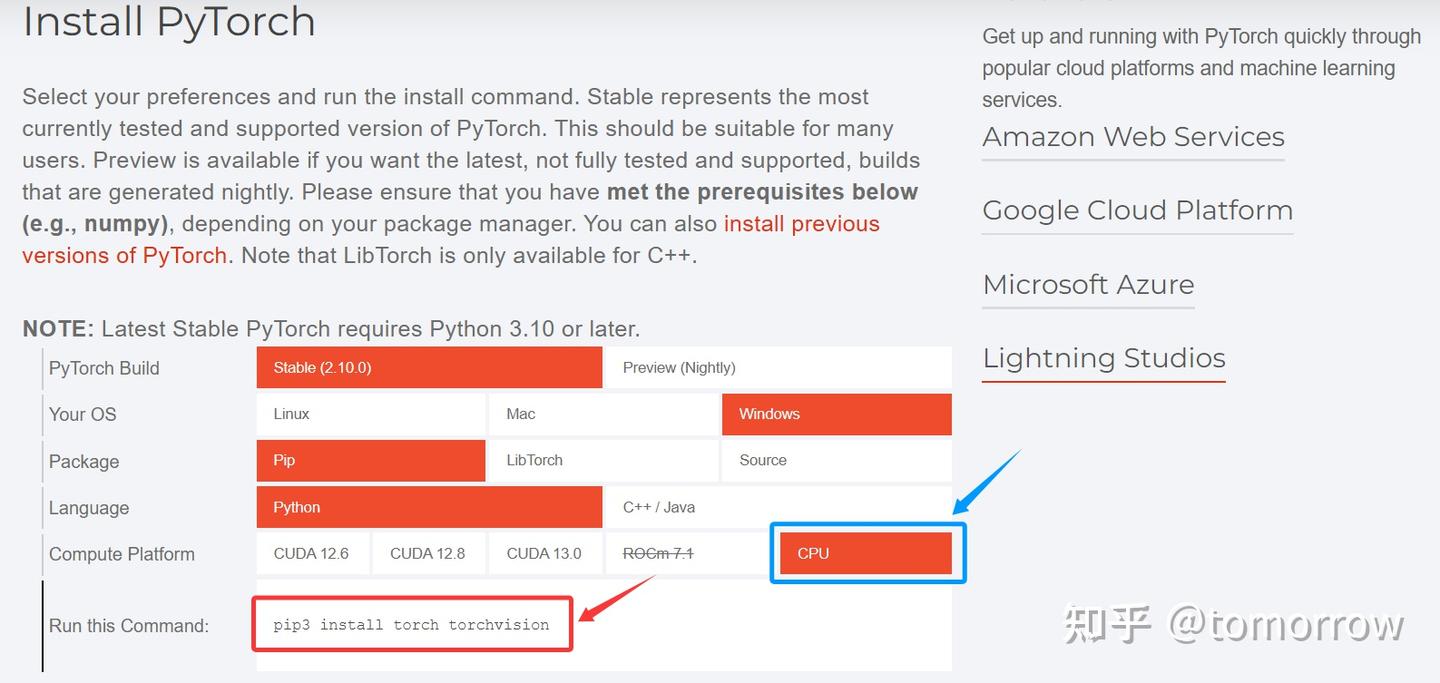The image size is (1440, 683).
Task: Select the LibTorch package
Action: click(x=604, y=461)
